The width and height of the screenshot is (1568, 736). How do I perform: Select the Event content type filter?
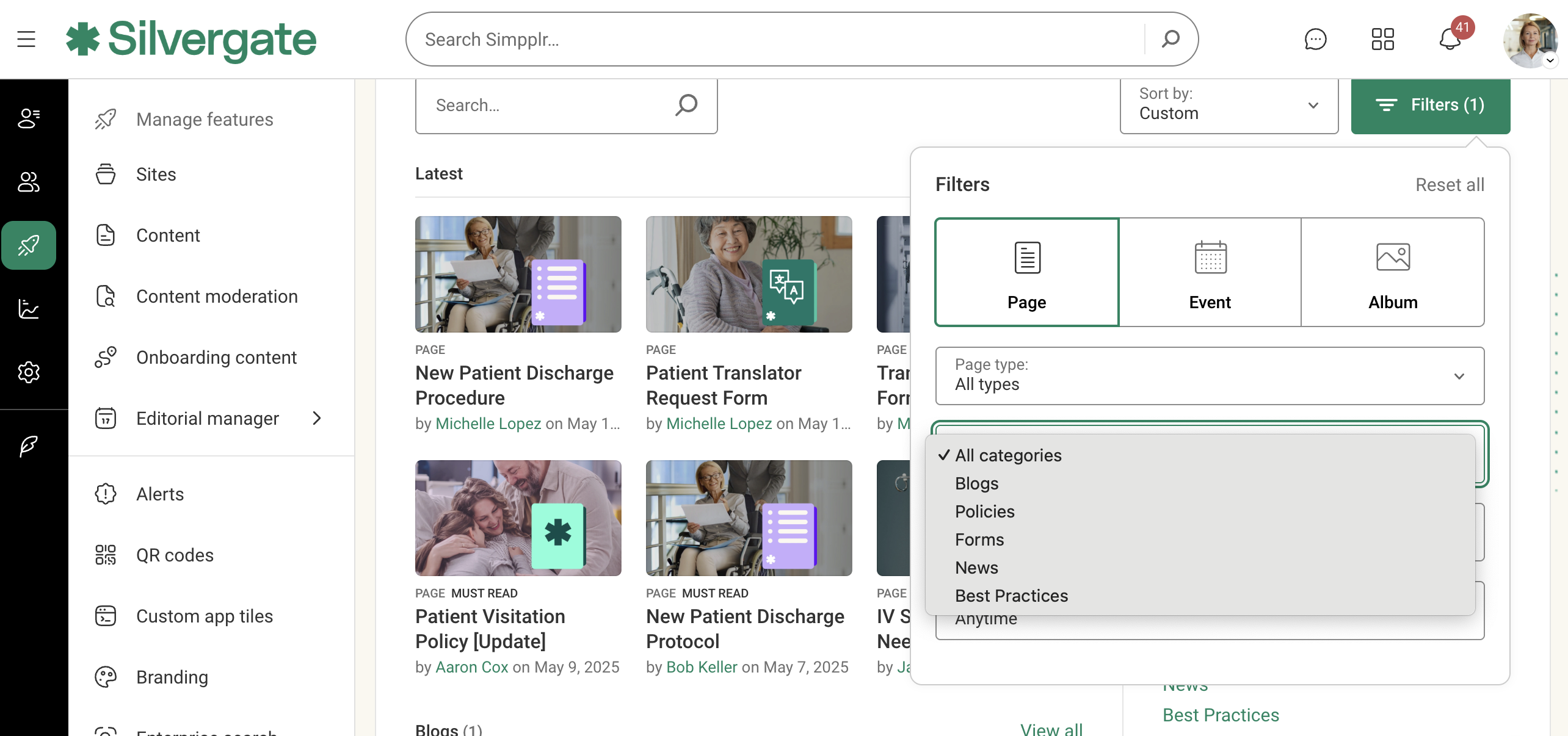pos(1210,272)
